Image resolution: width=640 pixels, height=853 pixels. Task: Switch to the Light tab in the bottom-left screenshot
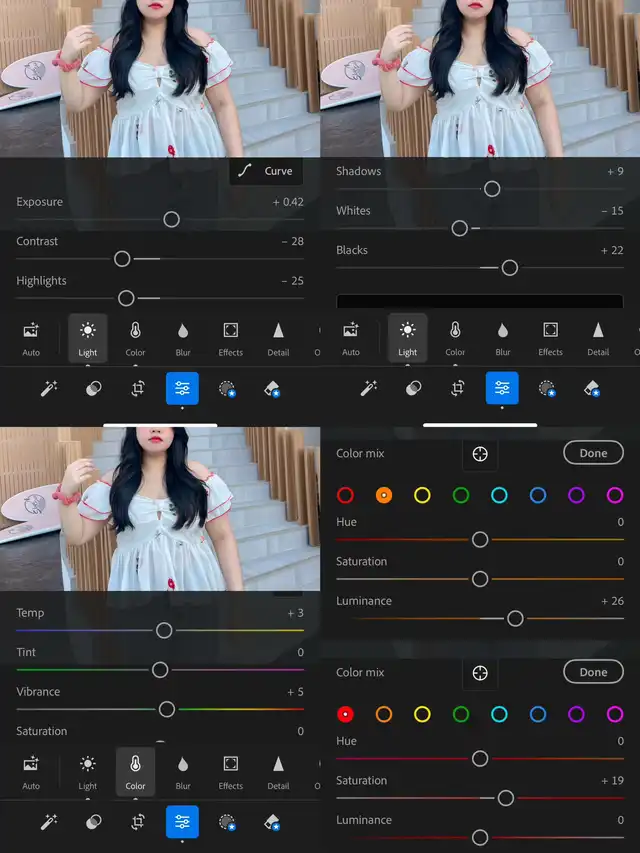pyautogui.click(x=88, y=771)
